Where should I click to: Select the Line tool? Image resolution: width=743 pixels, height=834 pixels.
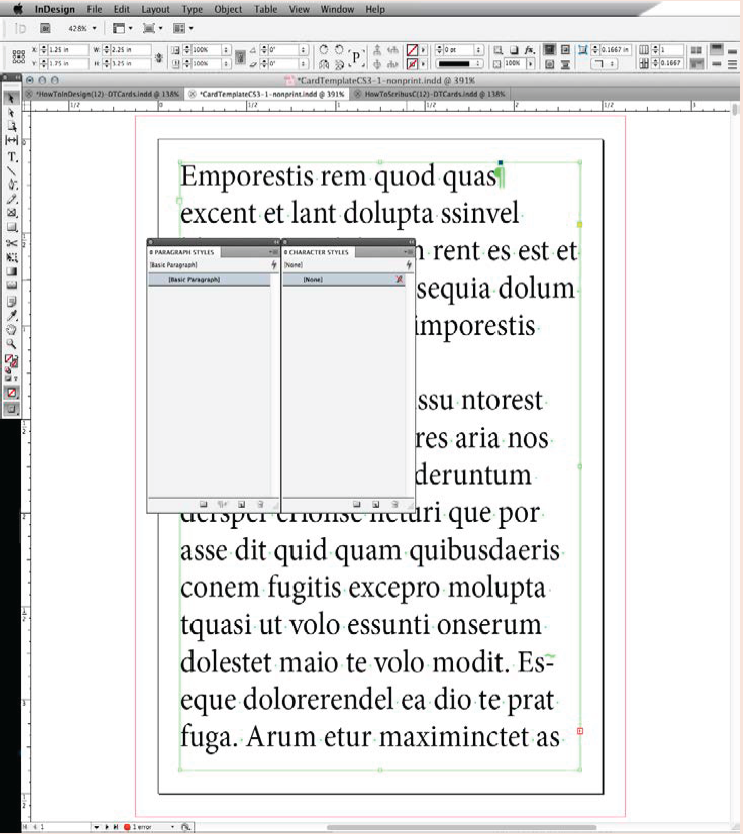[13, 171]
